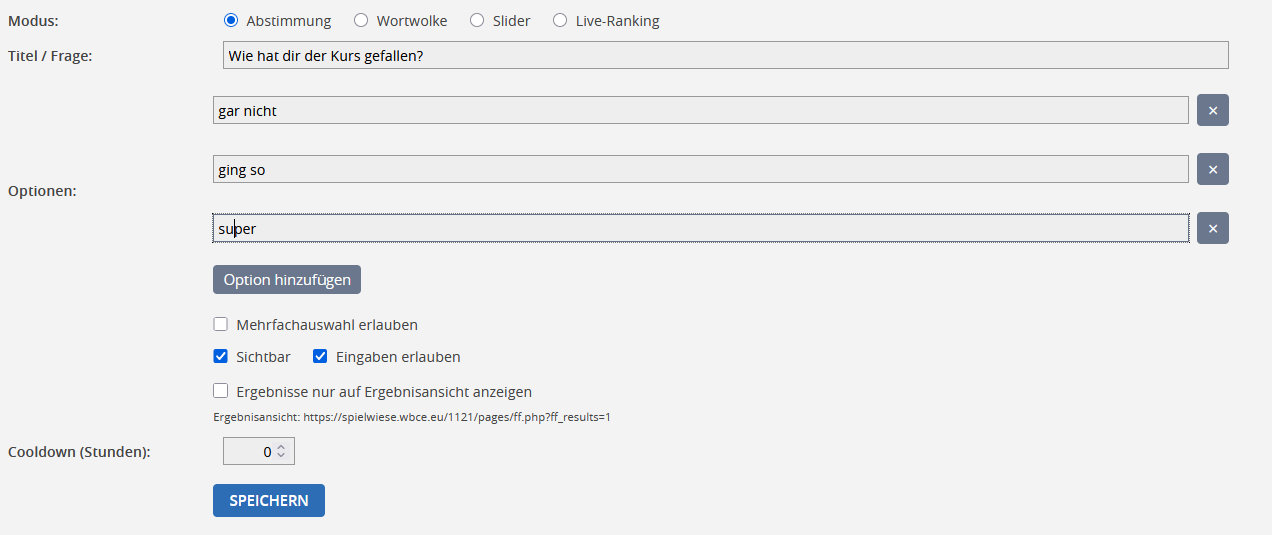
Task: Uncheck the Sichtbar checkbox
Action: tap(221, 357)
